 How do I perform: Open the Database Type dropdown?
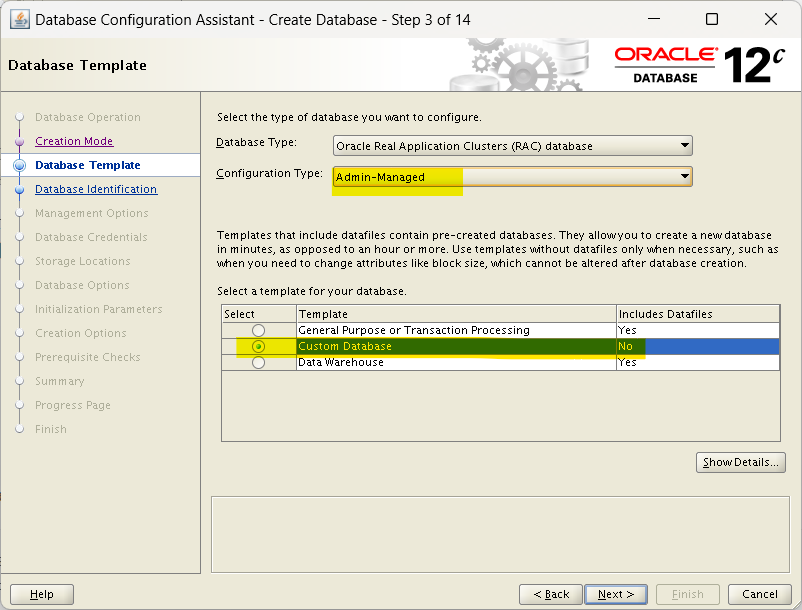(x=513, y=146)
